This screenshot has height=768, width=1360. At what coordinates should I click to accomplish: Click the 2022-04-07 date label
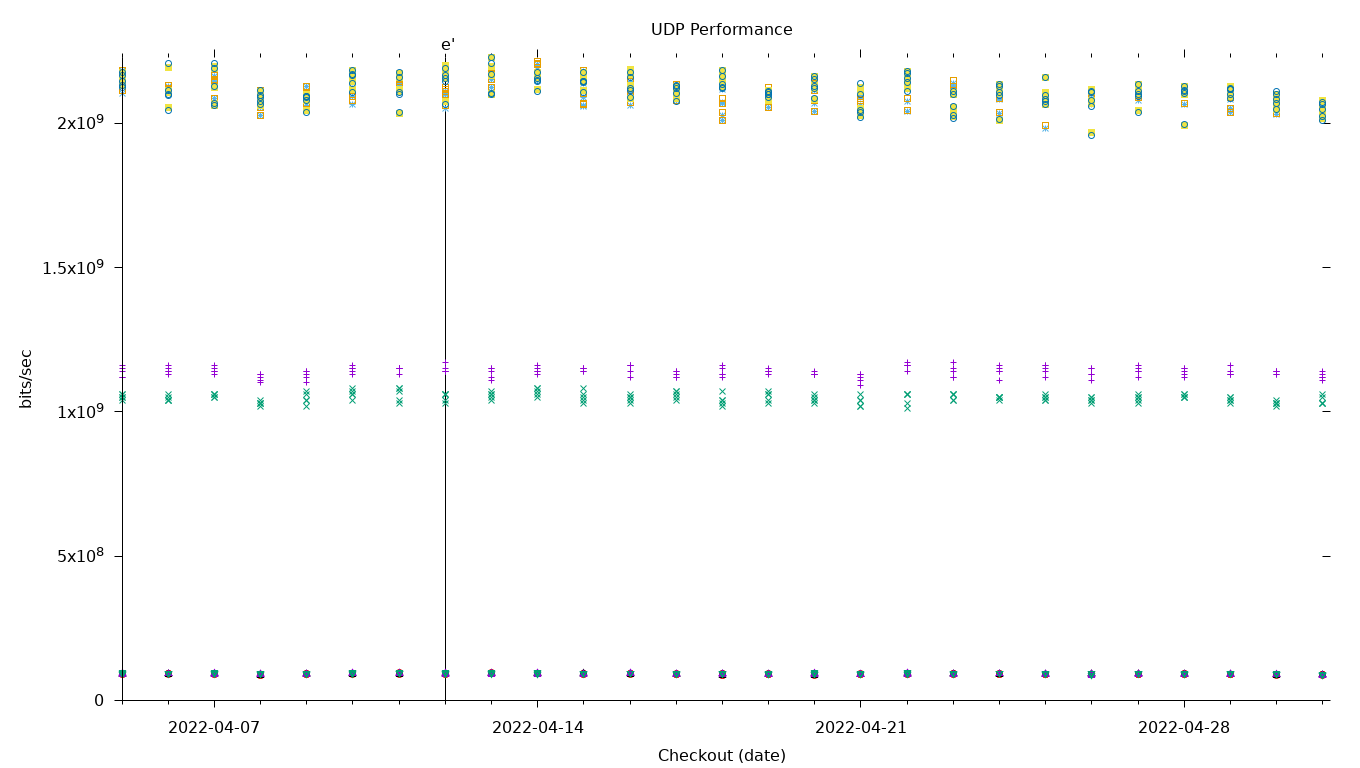point(214,728)
